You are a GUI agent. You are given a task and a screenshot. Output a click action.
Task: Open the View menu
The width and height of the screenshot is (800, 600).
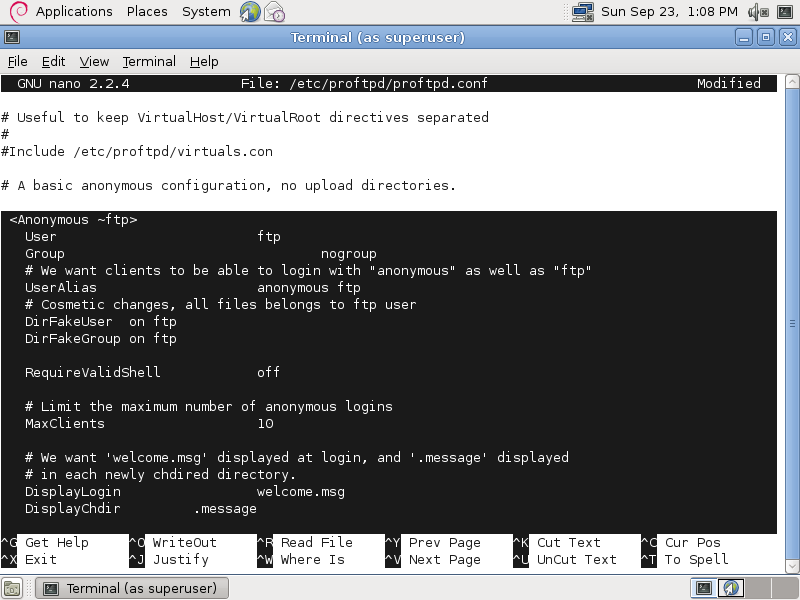[94, 62]
